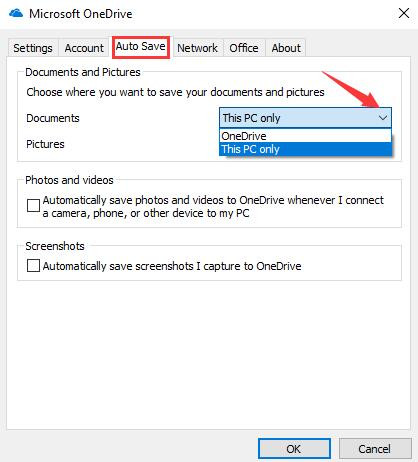Close the Microsoft OneDrive dialog
This screenshot has width=418, height=462.
pos(404,13)
